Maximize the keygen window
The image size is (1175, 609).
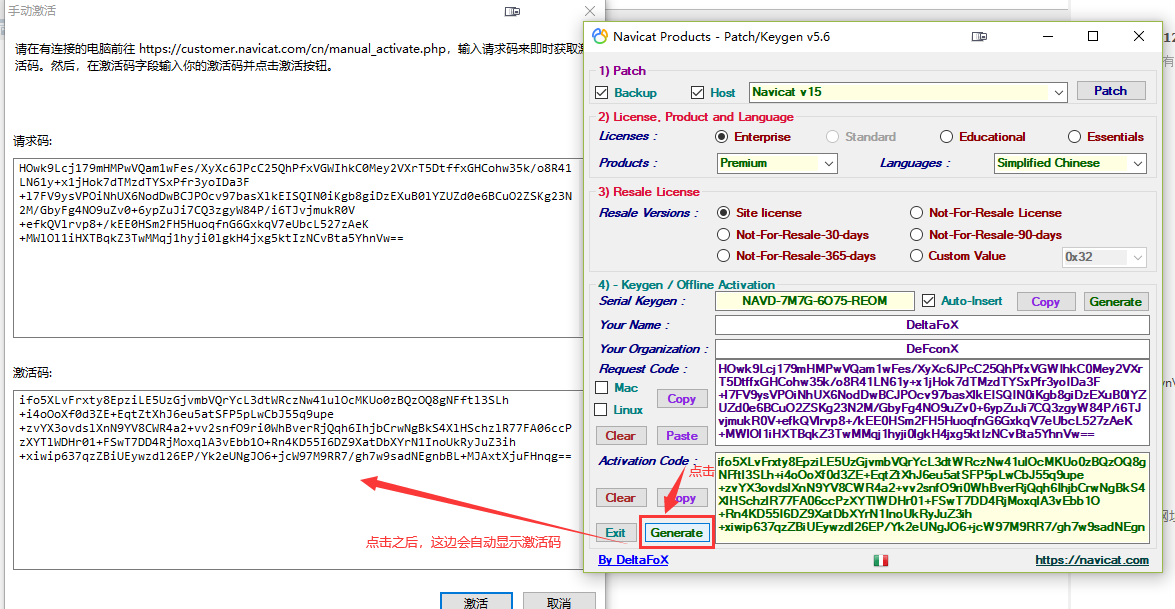click(x=1093, y=36)
